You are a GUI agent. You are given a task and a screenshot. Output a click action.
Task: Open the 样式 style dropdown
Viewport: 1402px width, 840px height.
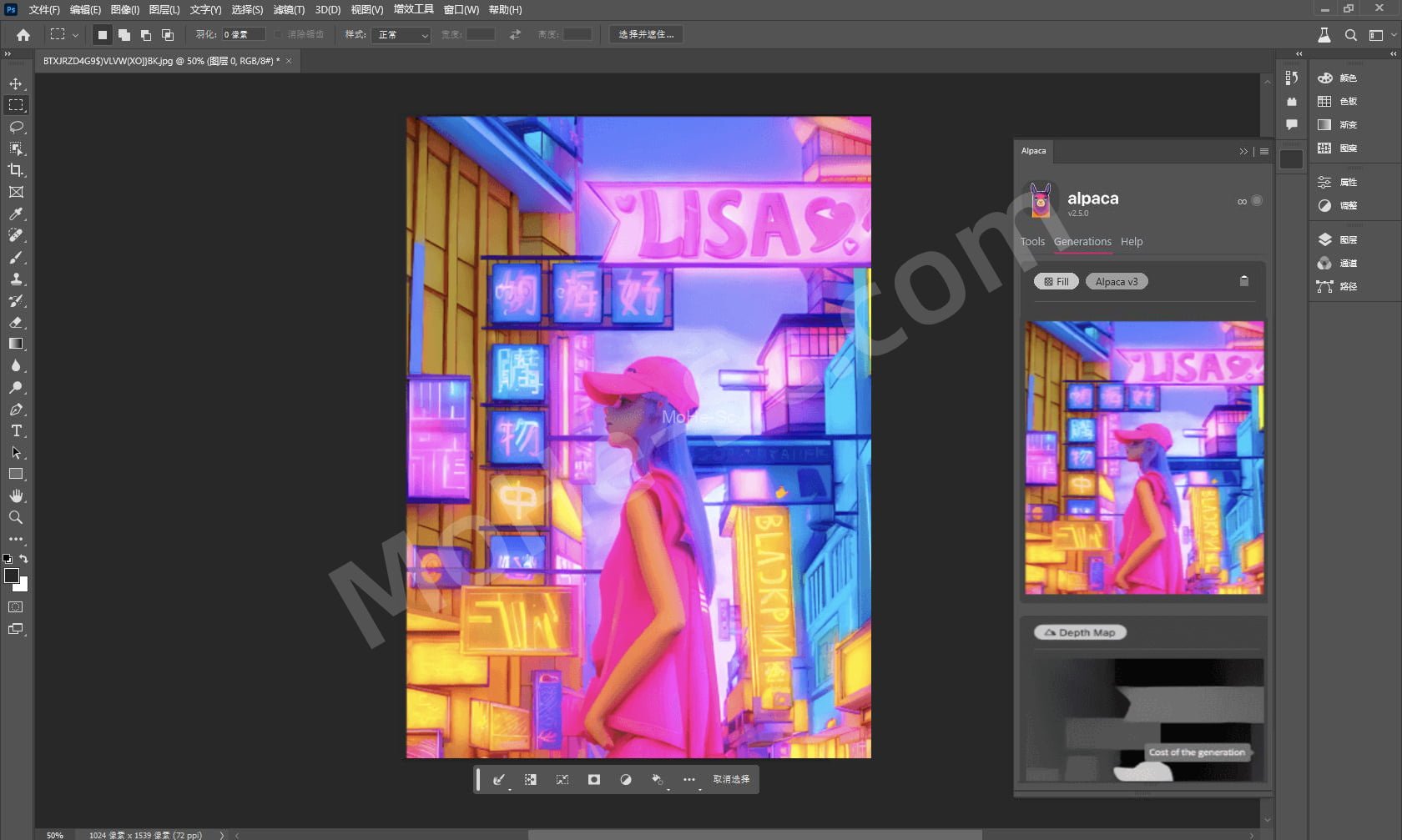[403, 35]
